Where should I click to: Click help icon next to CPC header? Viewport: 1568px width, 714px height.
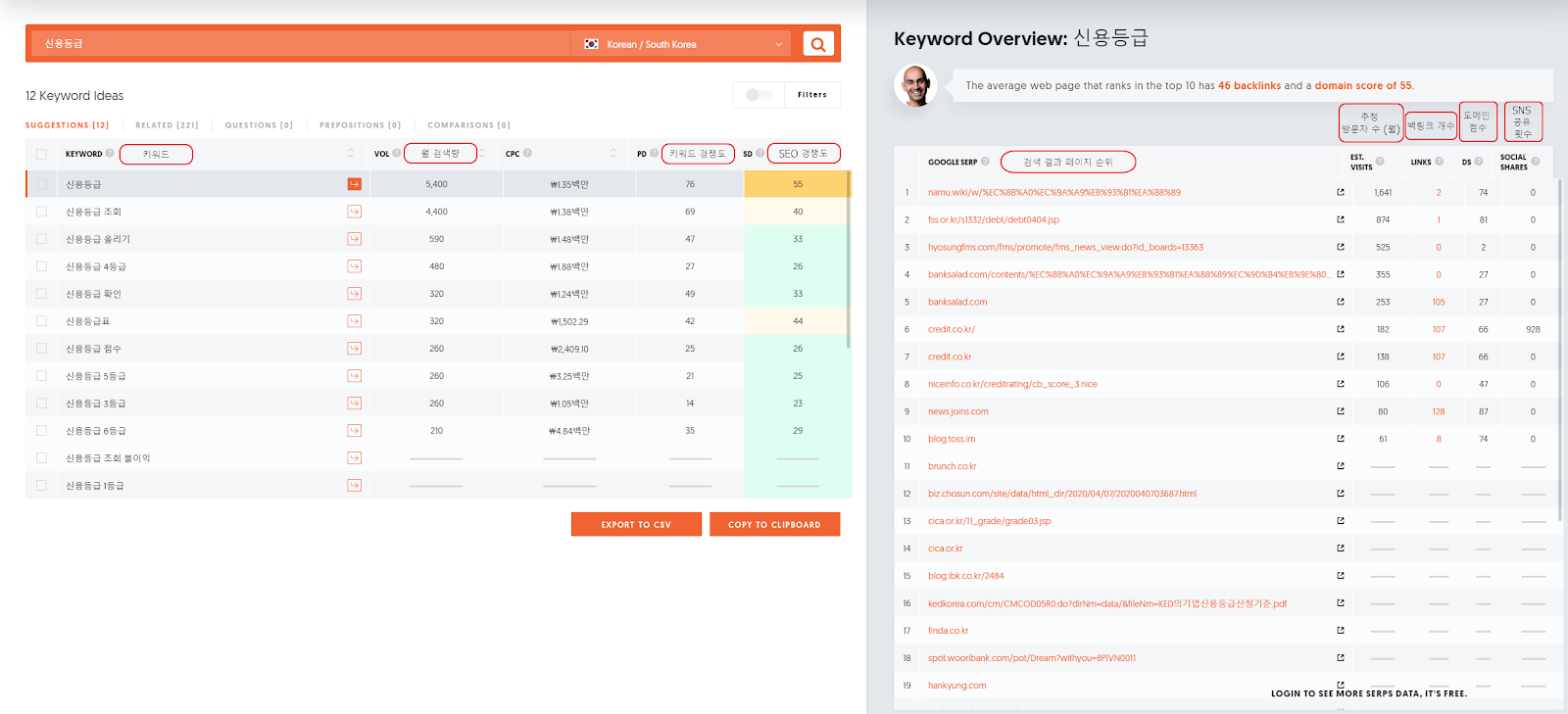pyautogui.click(x=527, y=153)
